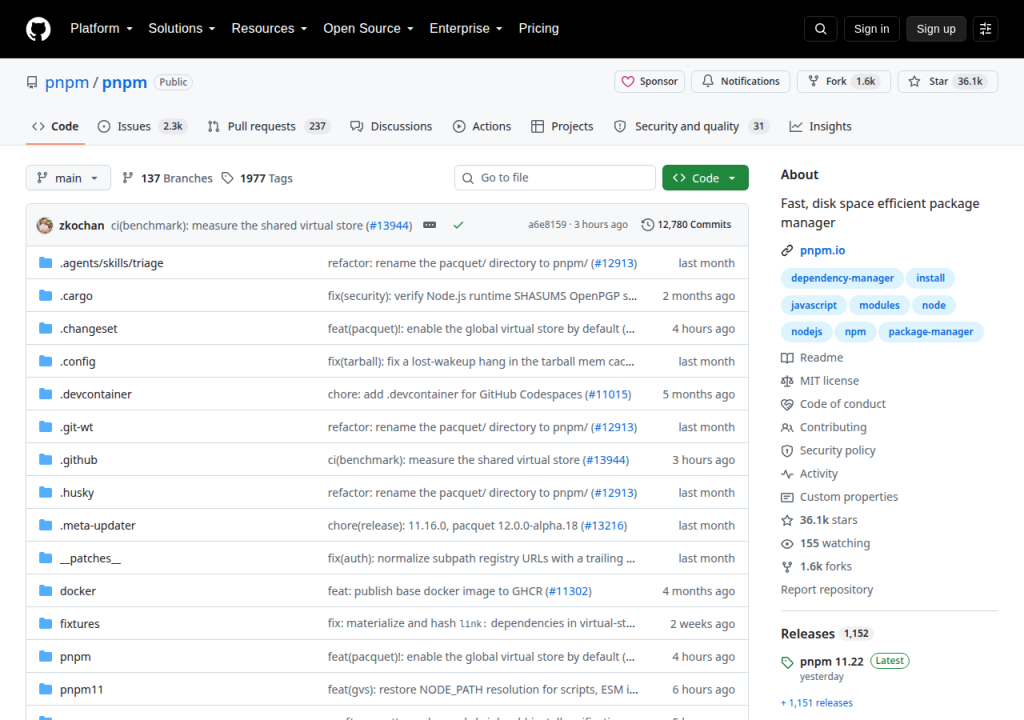
Task: Click the scale icon beside MIT license
Action: coord(787,381)
